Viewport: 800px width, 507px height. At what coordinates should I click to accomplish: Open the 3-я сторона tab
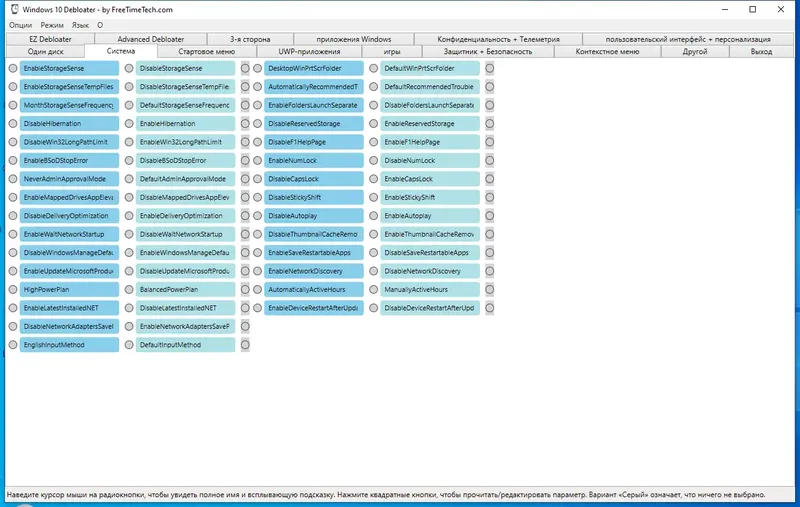coord(250,39)
